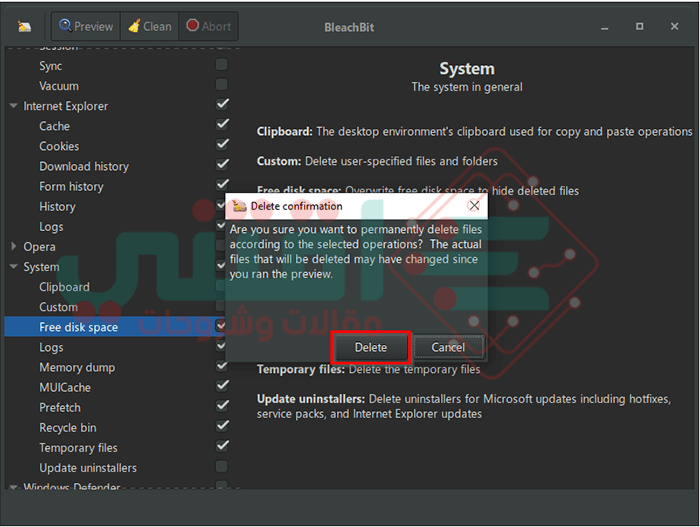Confirm deletion with the Delete button

point(371,347)
